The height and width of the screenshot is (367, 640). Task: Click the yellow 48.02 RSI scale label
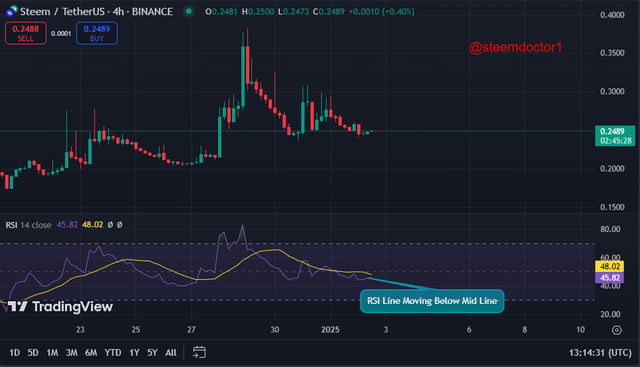[610, 267]
